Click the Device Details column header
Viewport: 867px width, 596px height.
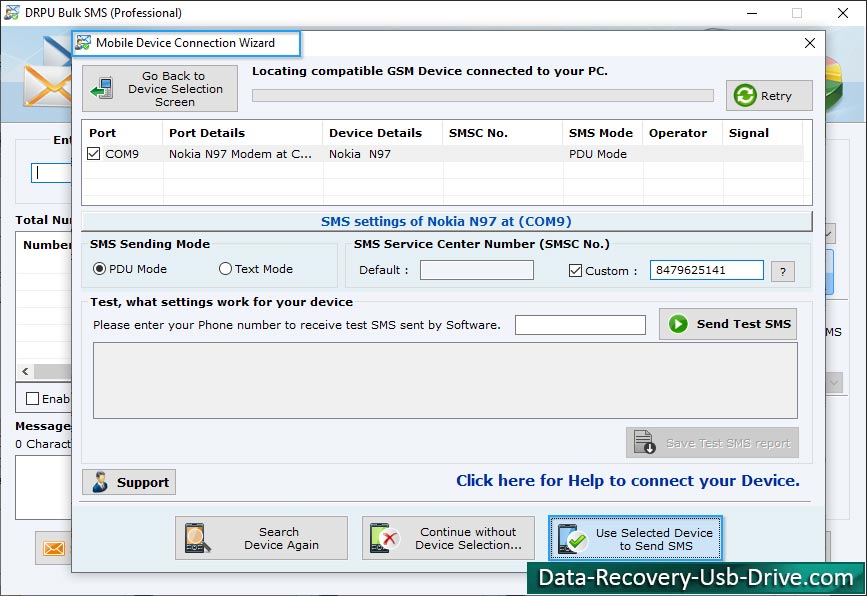pyautogui.click(x=383, y=133)
